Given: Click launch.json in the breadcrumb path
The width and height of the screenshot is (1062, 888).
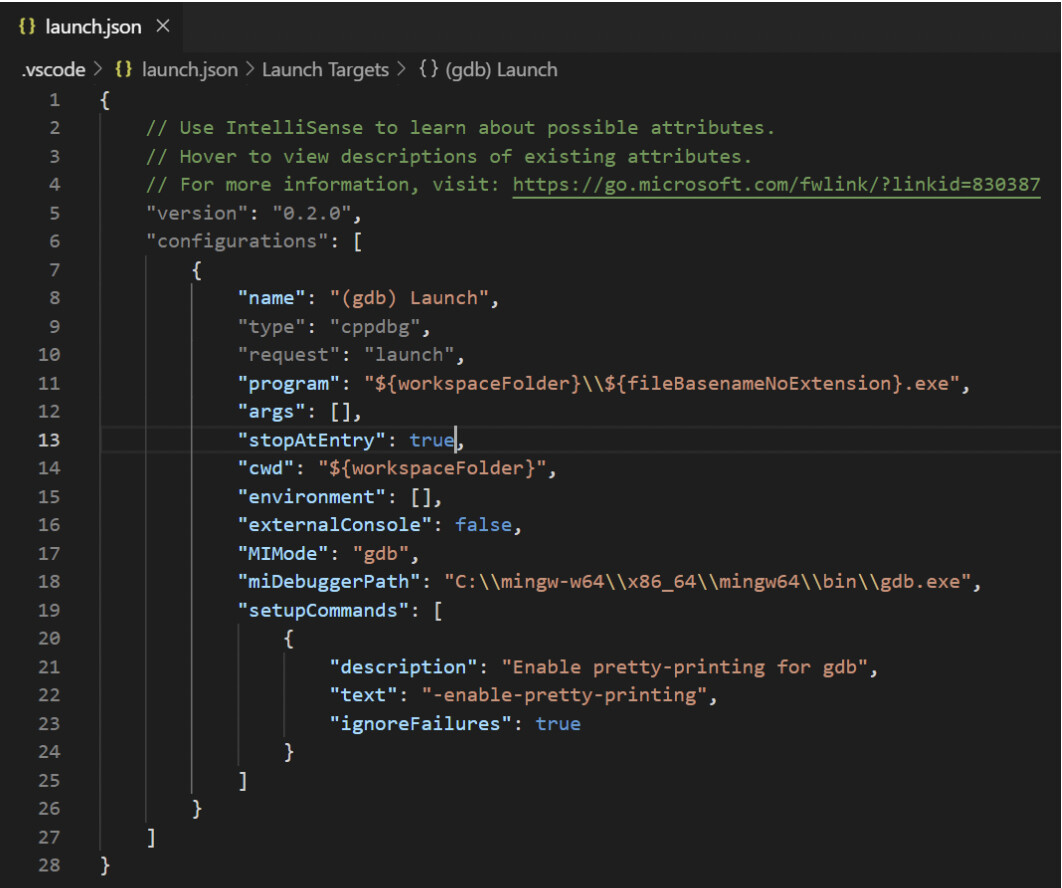Looking at the screenshot, I should pos(190,70).
